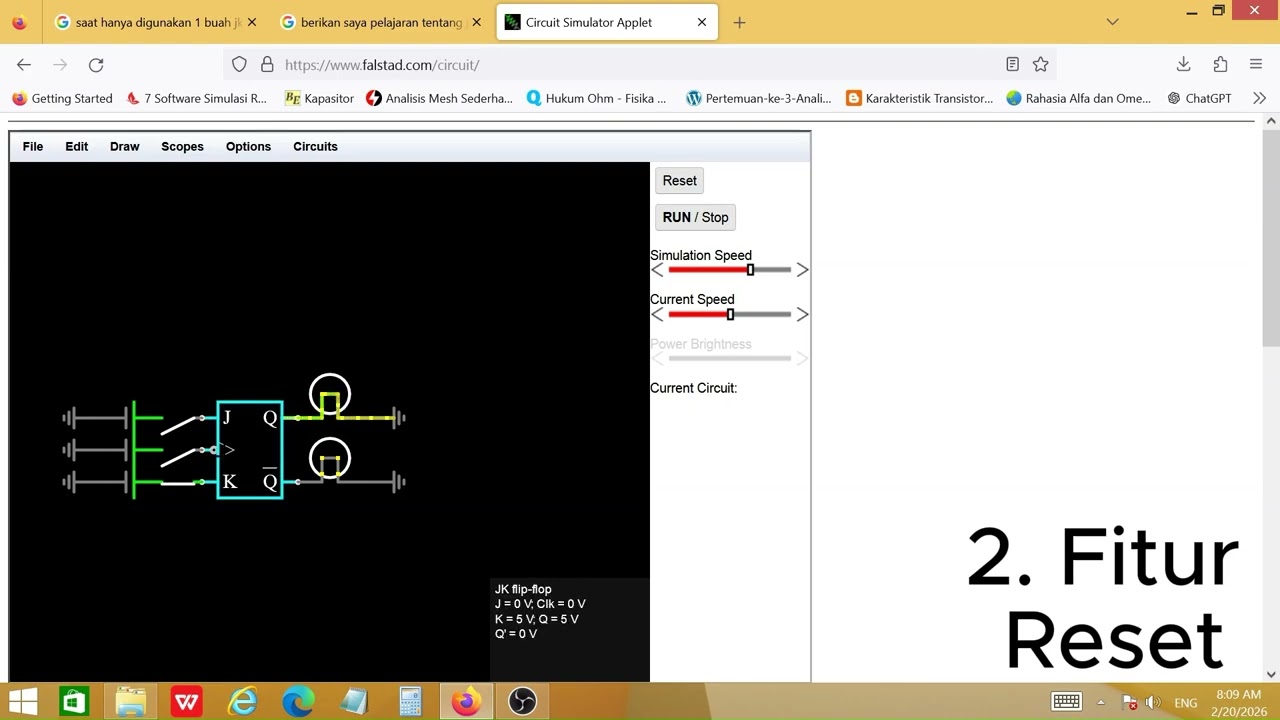The height and width of the screenshot is (720, 1280).
Task: Open 'Rahasia Alfa dan Ome...' bookmark
Action: (x=1079, y=98)
